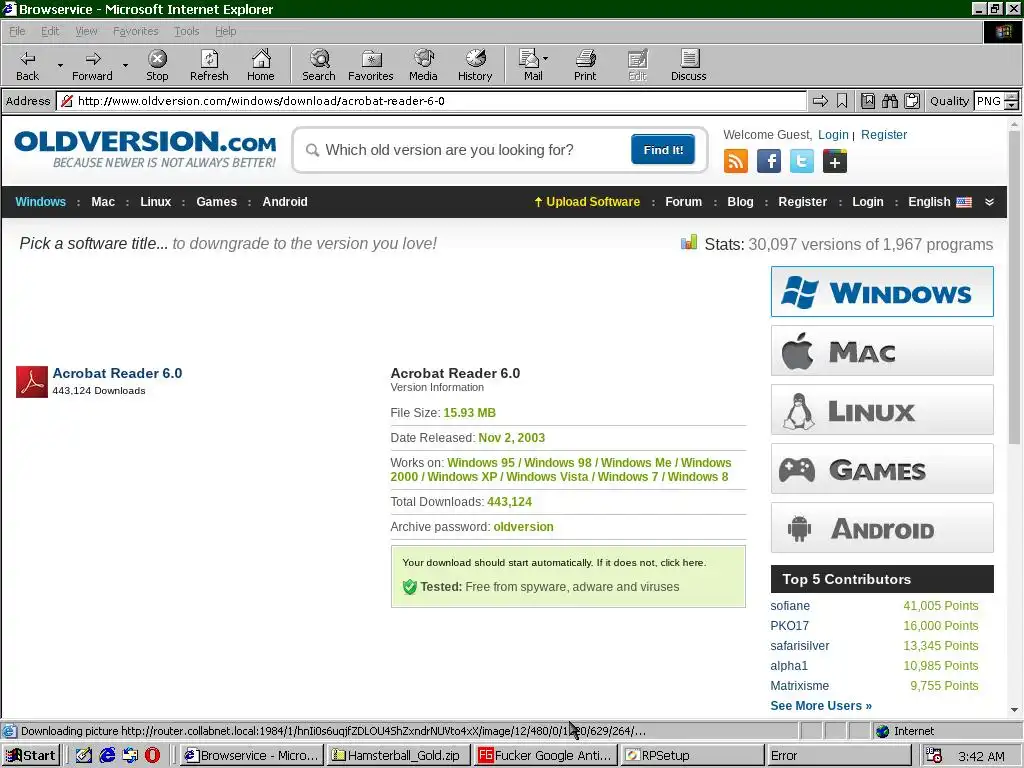Refresh the current page
The width and height of the screenshot is (1024, 768).
(x=209, y=65)
